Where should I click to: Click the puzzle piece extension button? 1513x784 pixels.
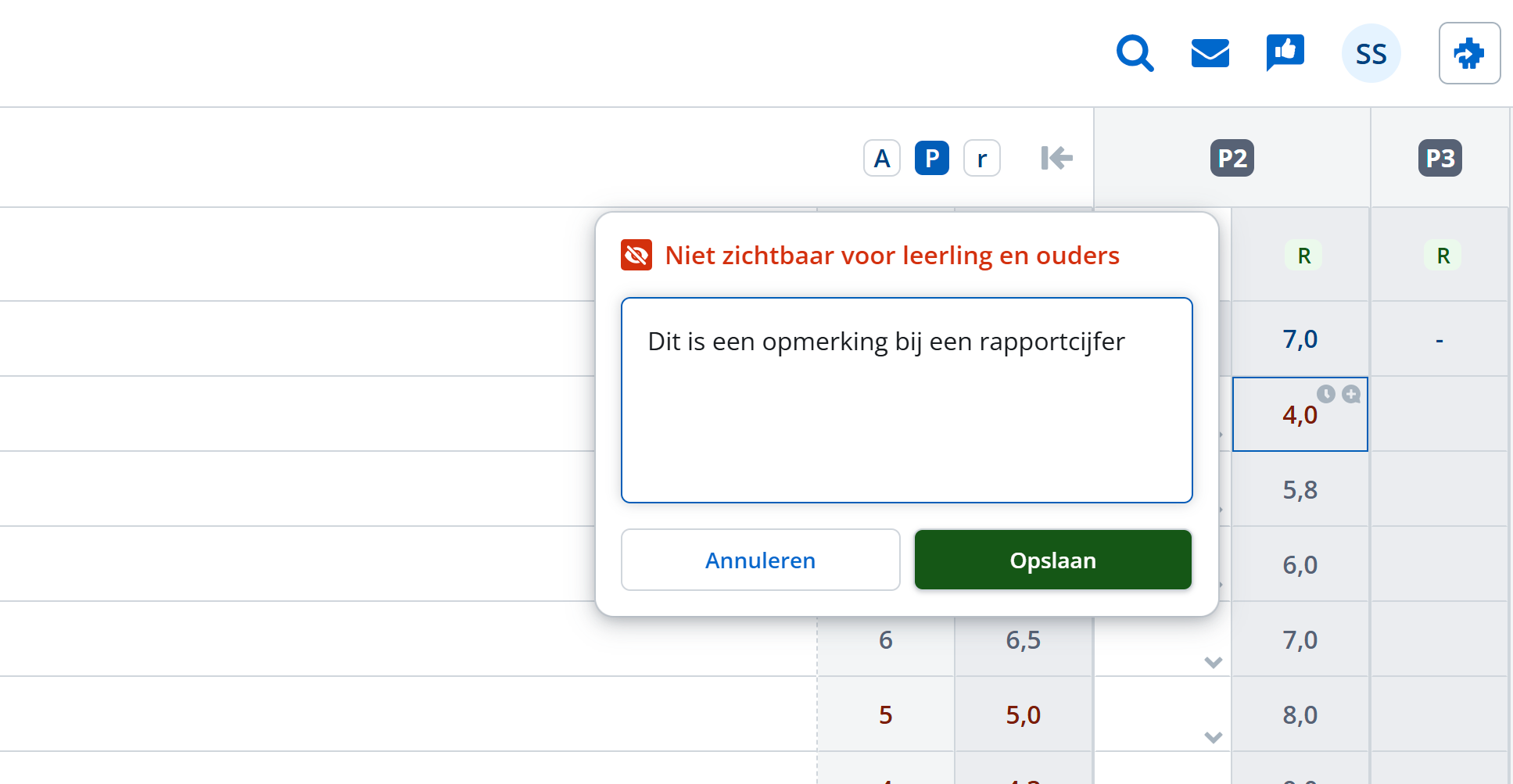point(1469,53)
